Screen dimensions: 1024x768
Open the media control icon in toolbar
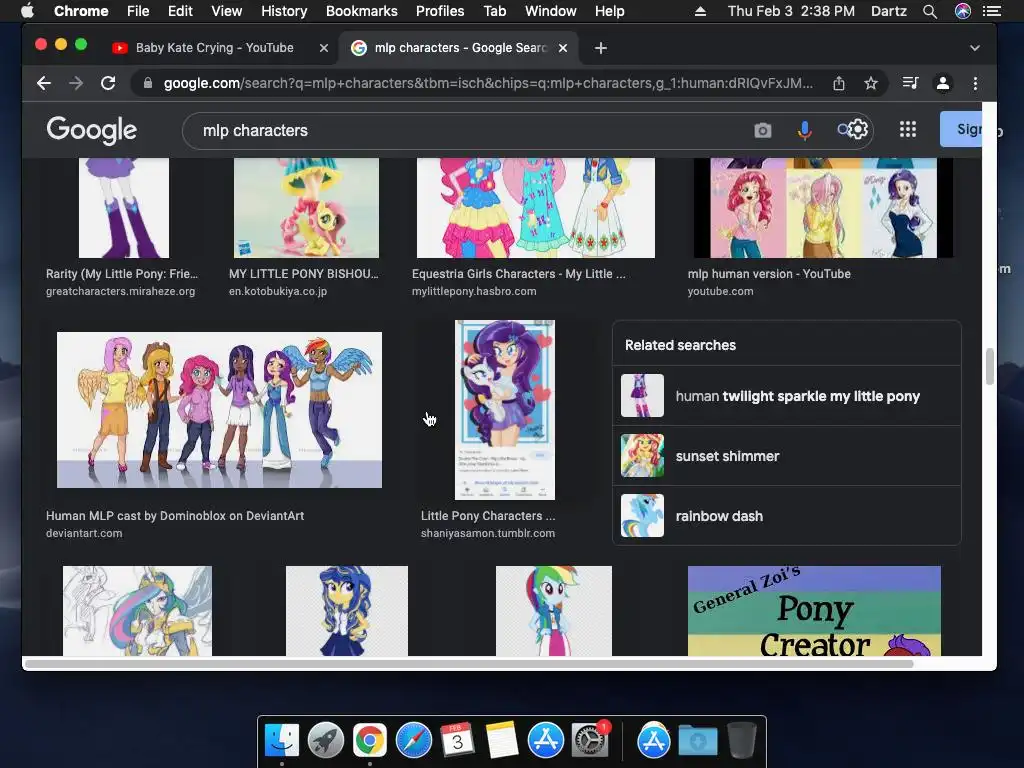tap(910, 83)
